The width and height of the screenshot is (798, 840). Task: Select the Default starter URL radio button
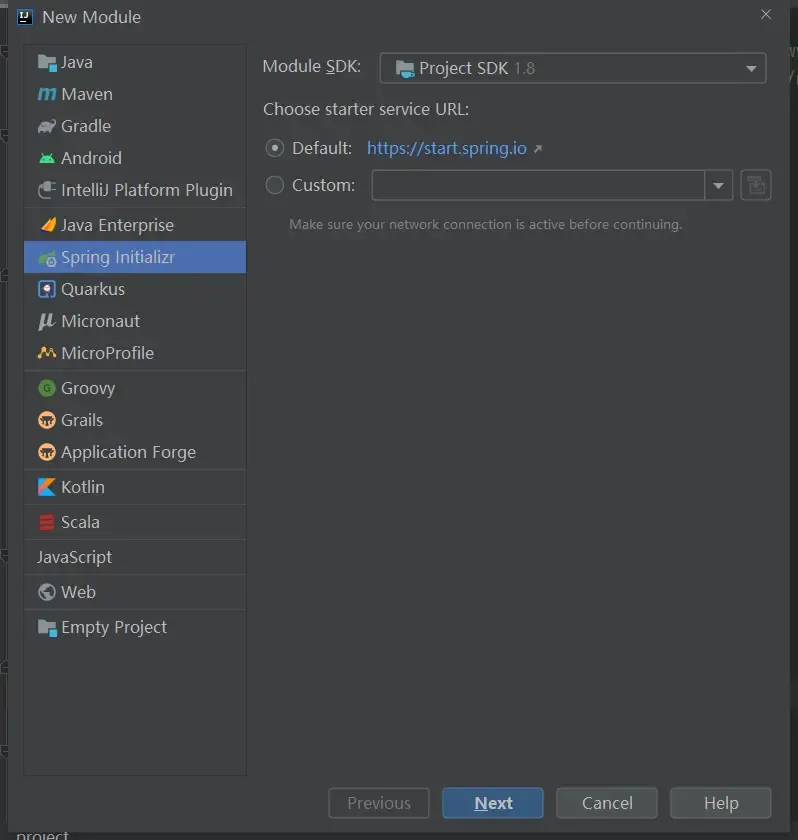click(275, 148)
